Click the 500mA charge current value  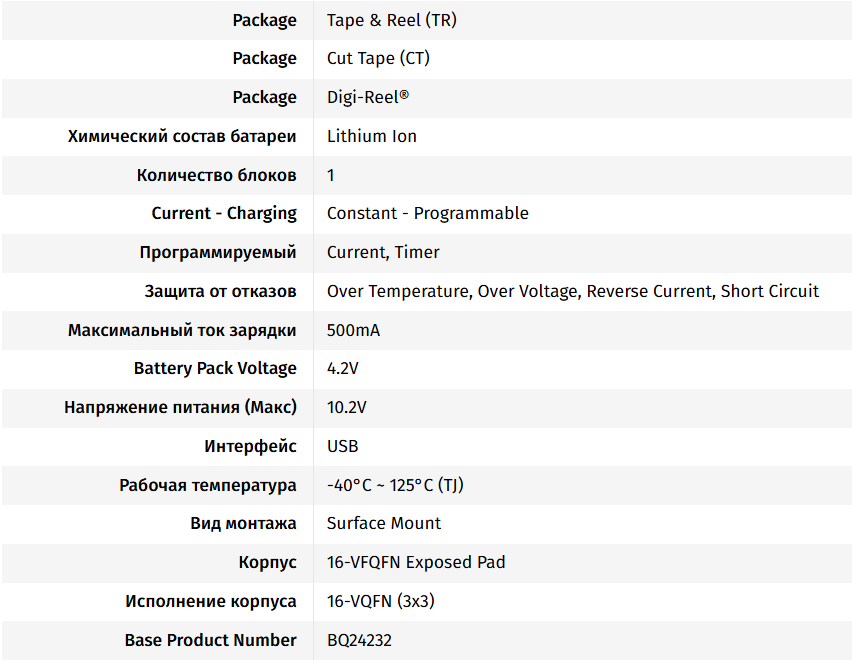pyautogui.click(x=353, y=330)
